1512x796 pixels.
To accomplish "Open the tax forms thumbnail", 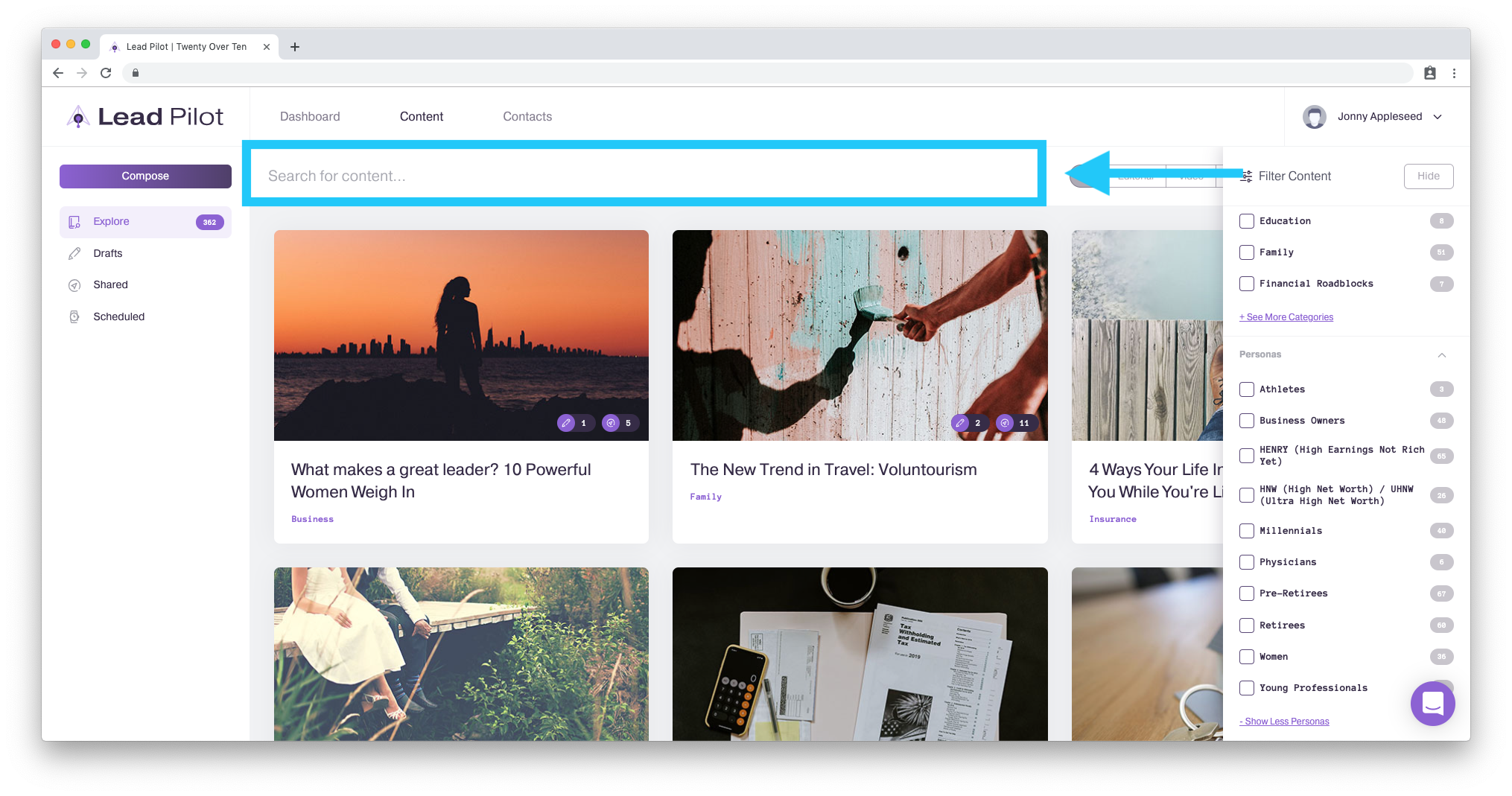I will [860, 654].
